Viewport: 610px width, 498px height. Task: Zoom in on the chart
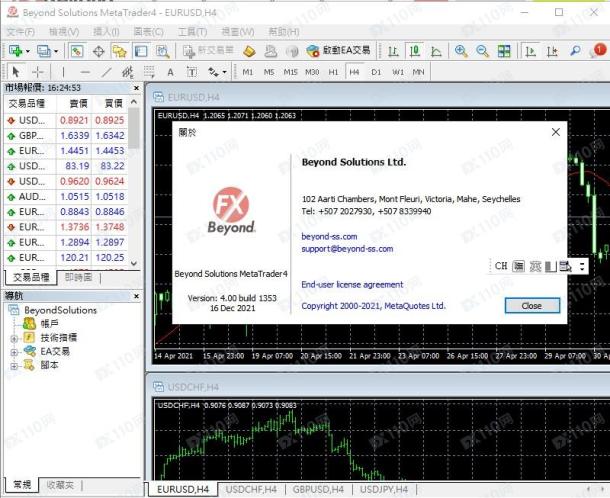[x=461, y=51]
